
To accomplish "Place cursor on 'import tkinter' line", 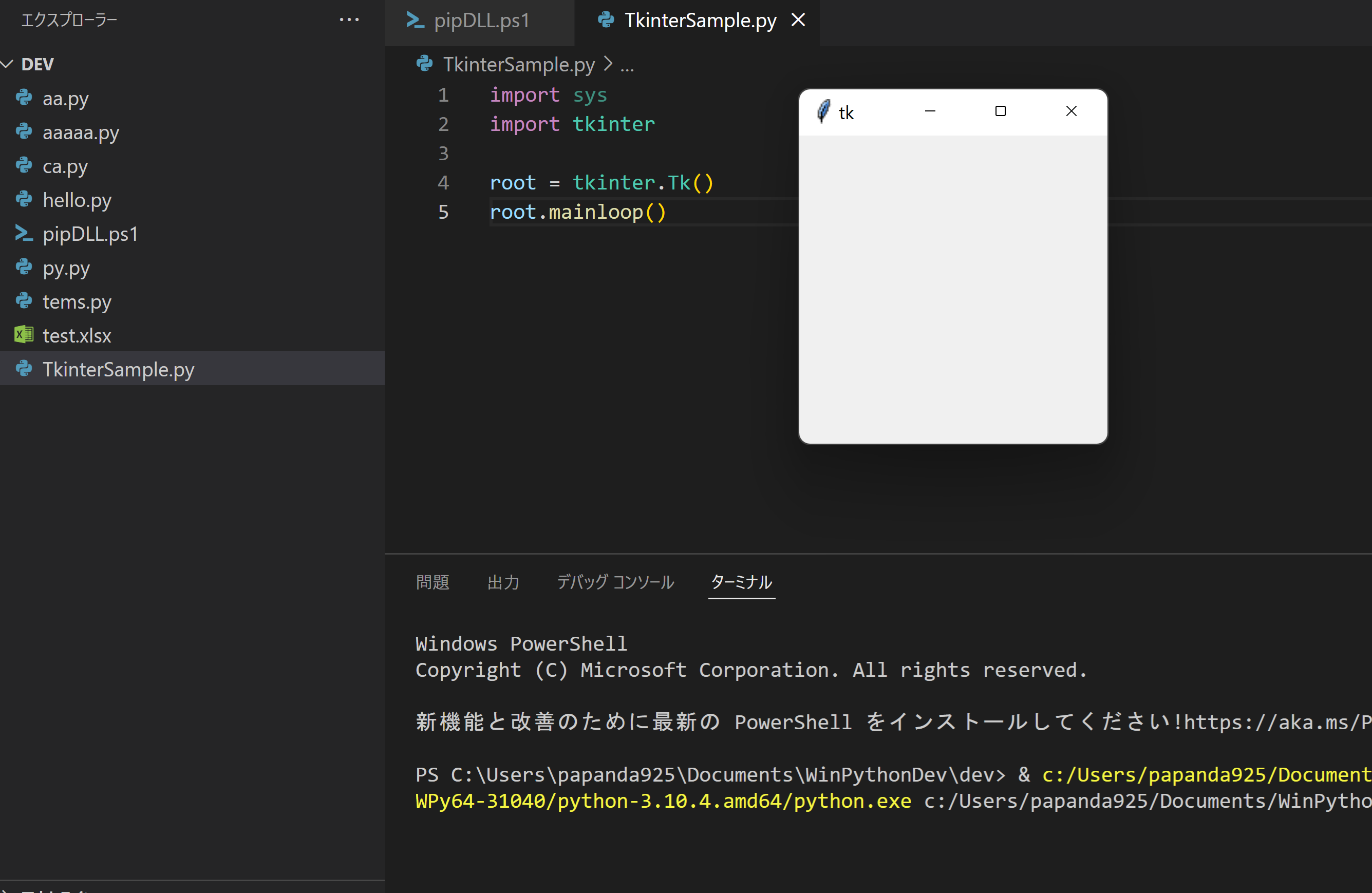I will [x=572, y=124].
